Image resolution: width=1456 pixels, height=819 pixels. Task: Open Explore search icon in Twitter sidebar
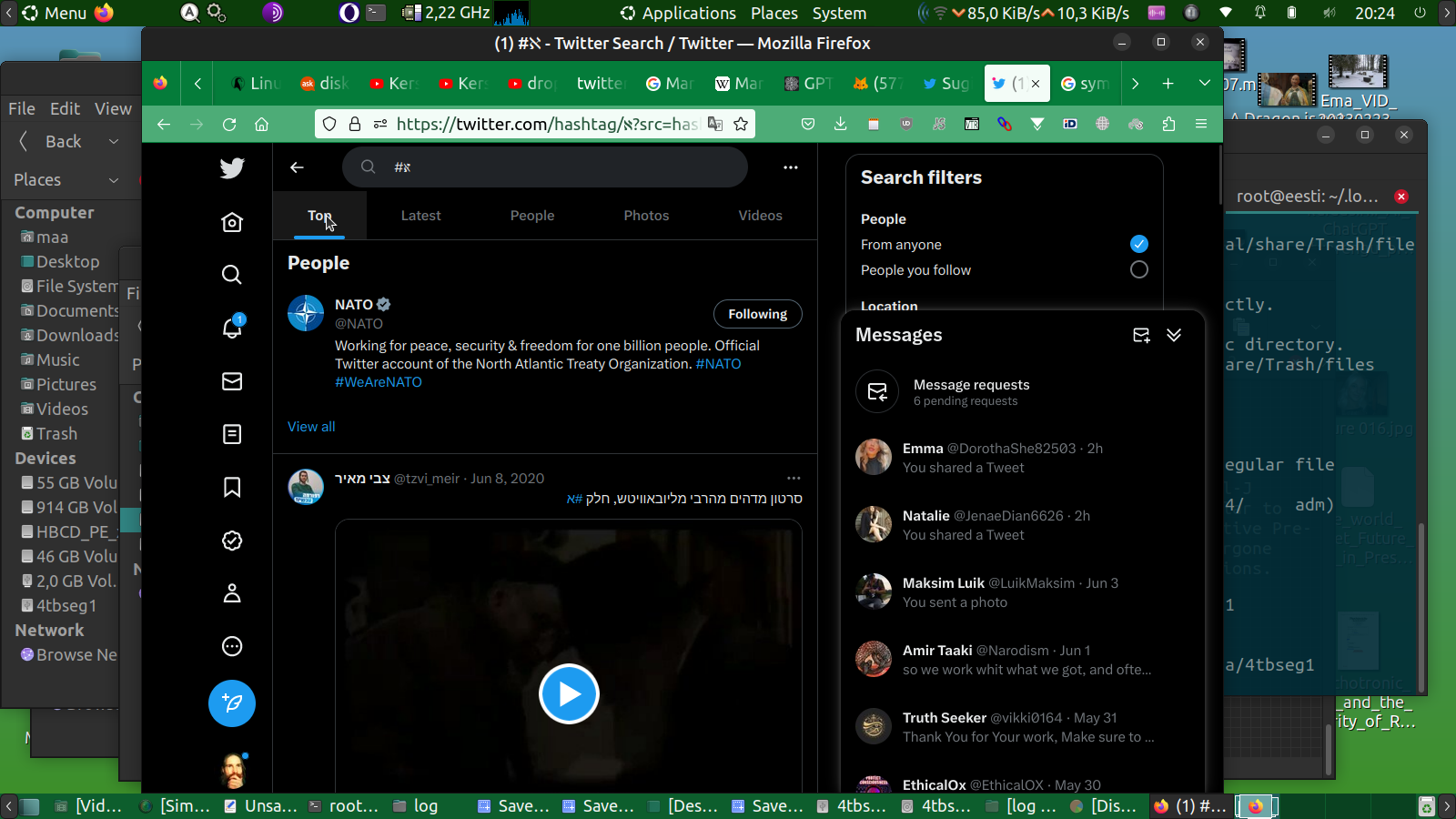tap(232, 275)
